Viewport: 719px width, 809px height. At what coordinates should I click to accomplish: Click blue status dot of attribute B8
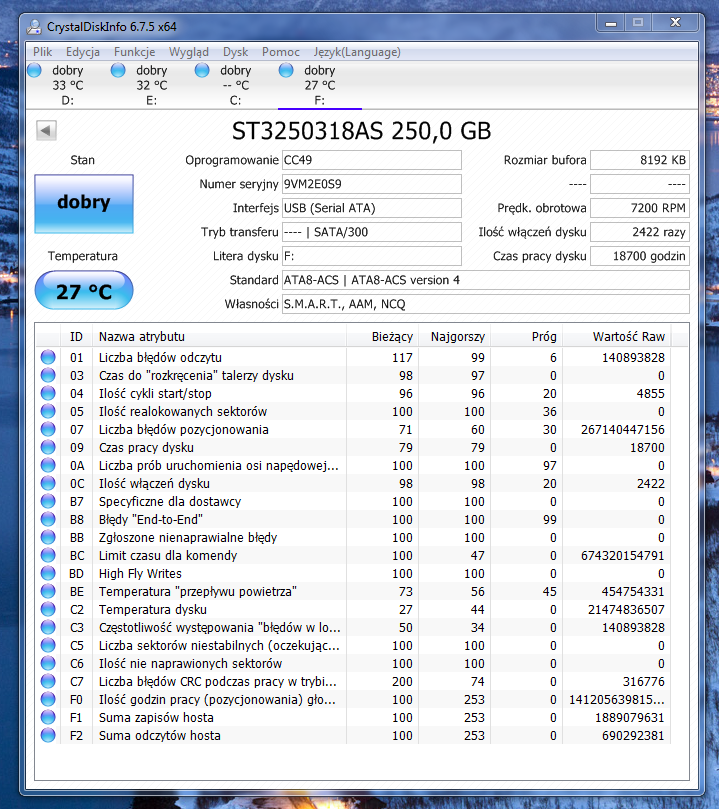click(48, 519)
